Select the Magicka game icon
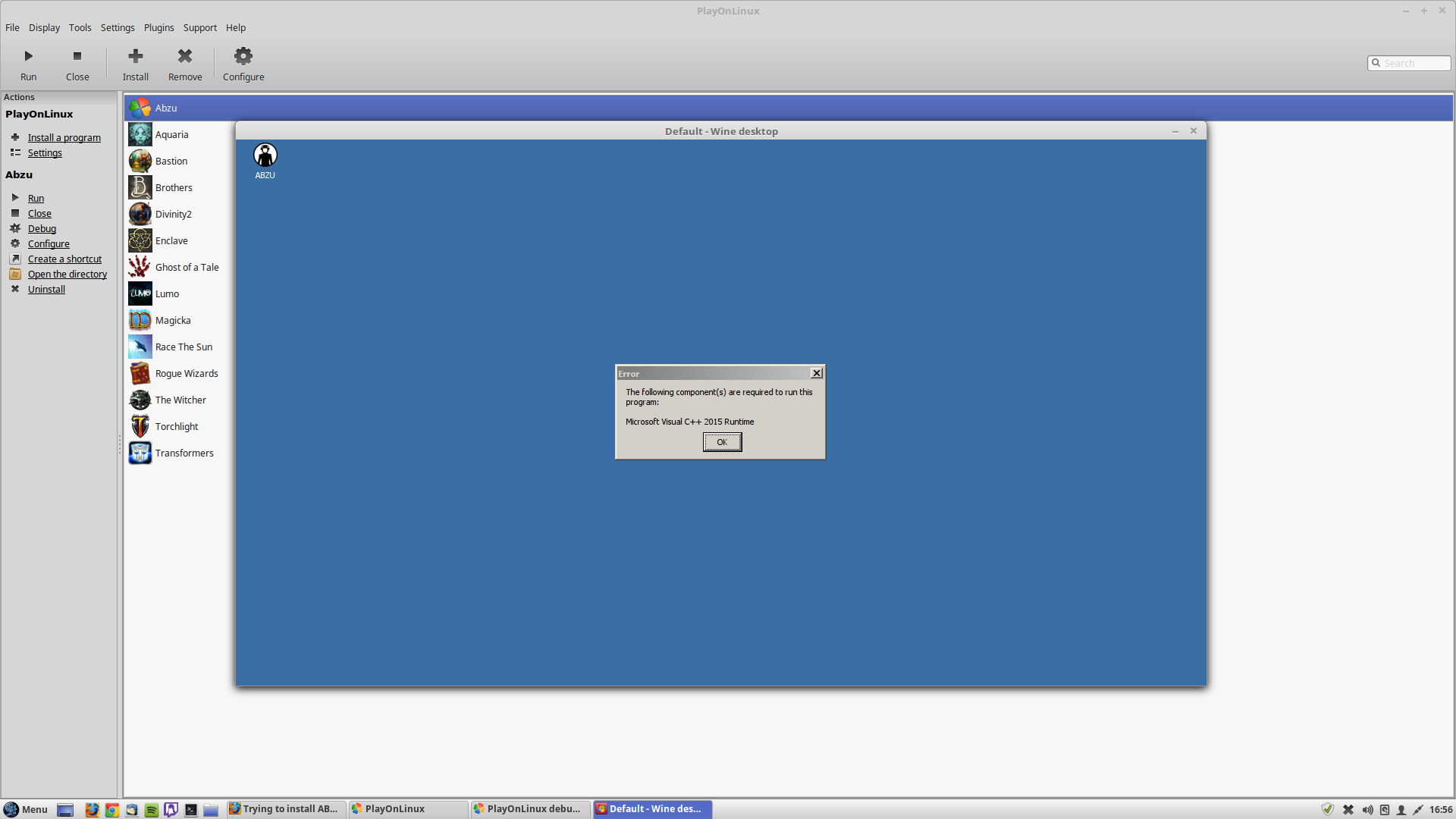1456x819 pixels. pyautogui.click(x=140, y=320)
